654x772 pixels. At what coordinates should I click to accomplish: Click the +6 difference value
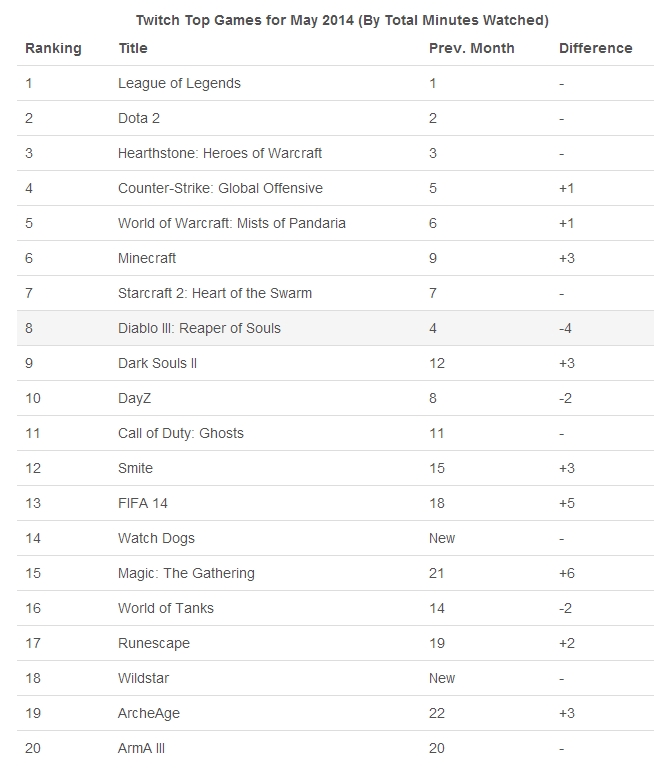click(569, 573)
